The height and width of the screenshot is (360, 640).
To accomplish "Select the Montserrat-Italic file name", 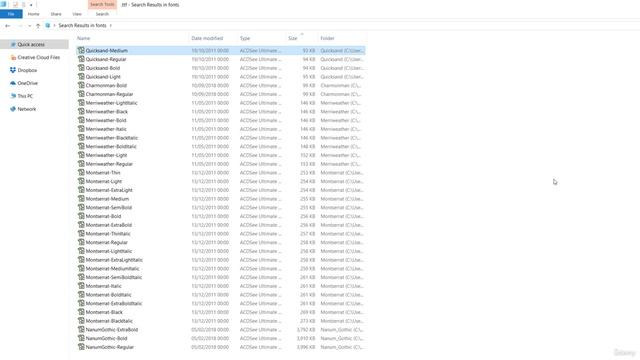I will [104, 286].
